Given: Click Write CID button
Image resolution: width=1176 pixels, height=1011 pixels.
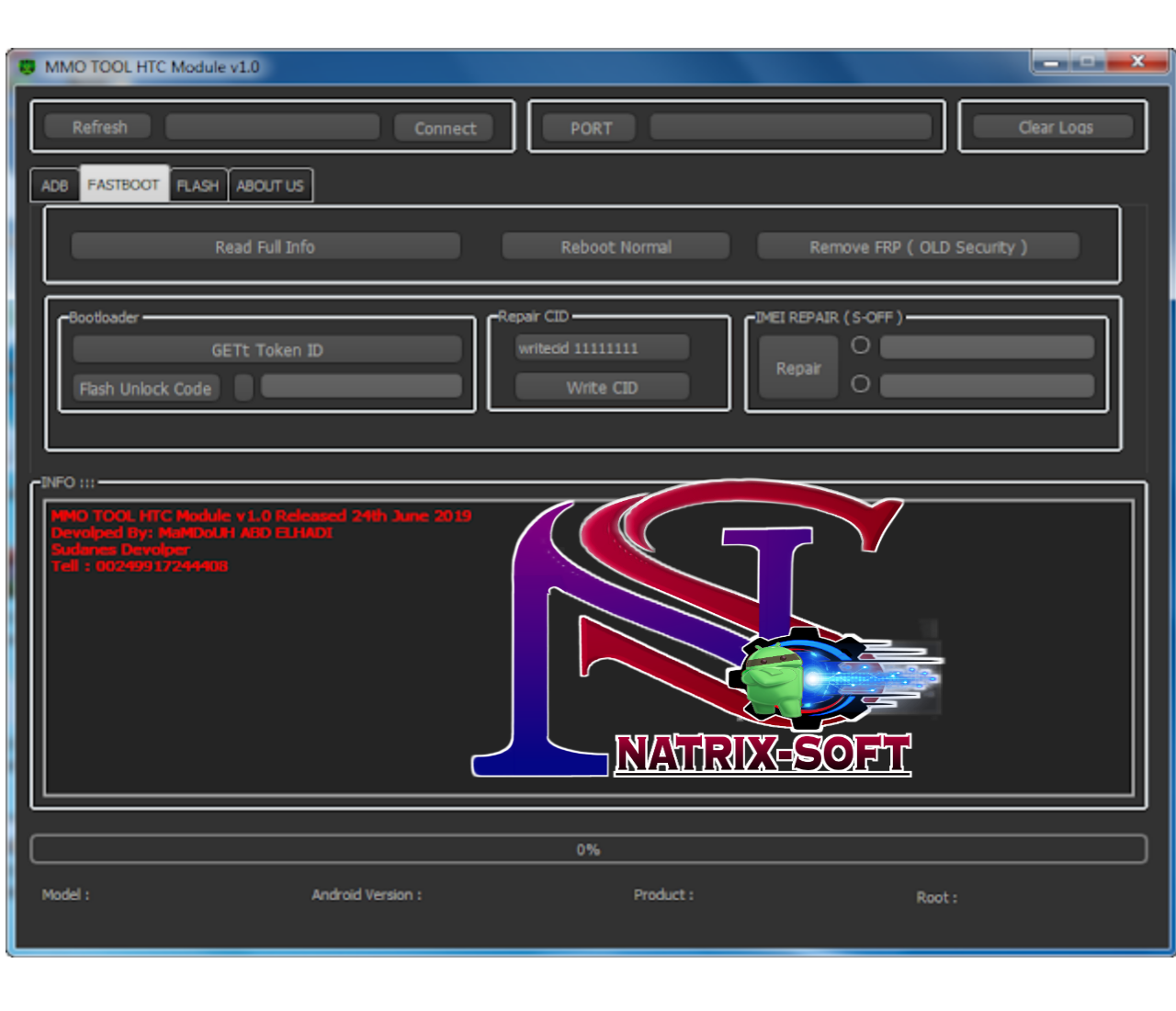Looking at the screenshot, I should coord(602,387).
